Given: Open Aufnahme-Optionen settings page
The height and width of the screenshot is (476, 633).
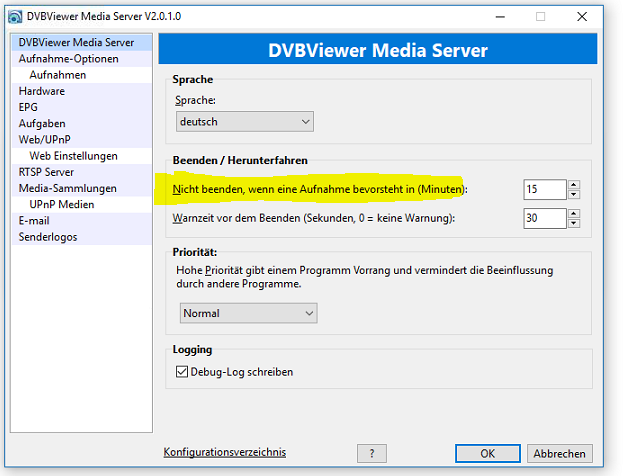Looking at the screenshot, I should pyautogui.click(x=82, y=59).
